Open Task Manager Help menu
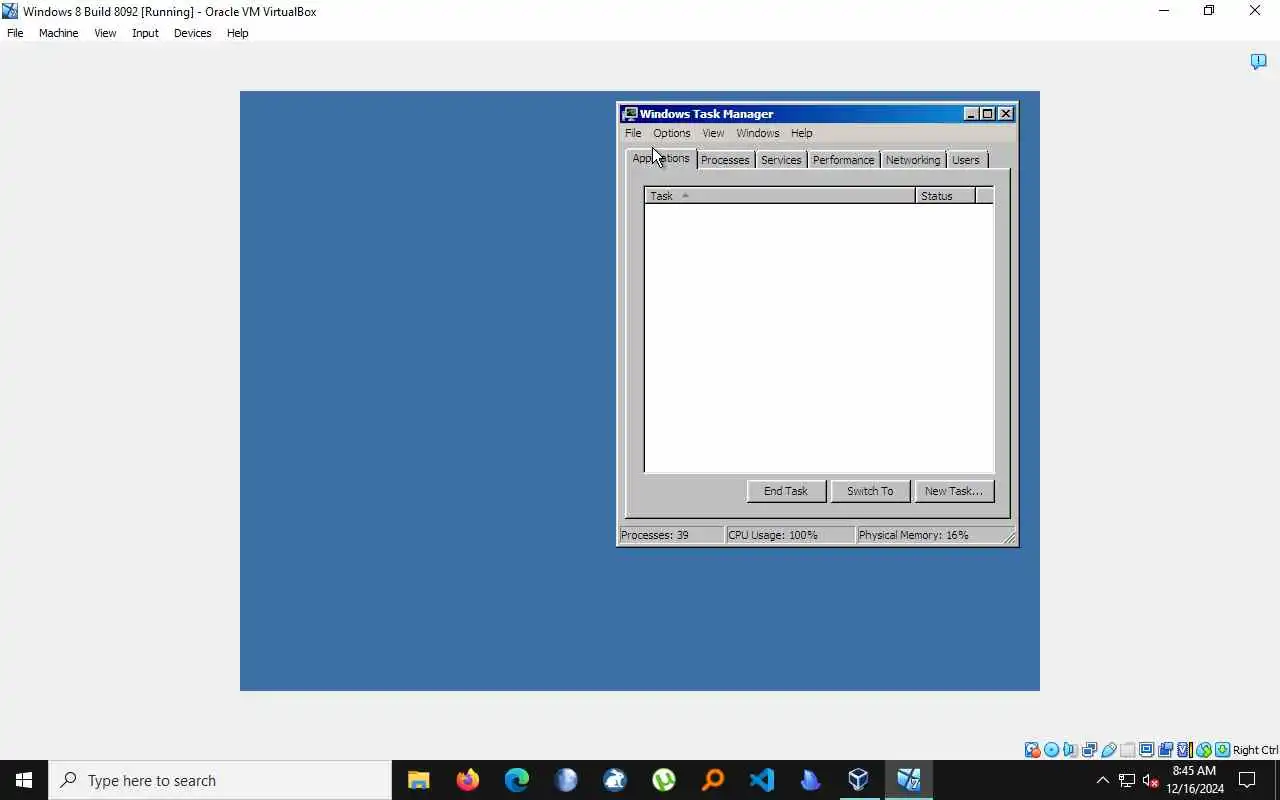The width and height of the screenshot is (1280, 800). (802, 133)
